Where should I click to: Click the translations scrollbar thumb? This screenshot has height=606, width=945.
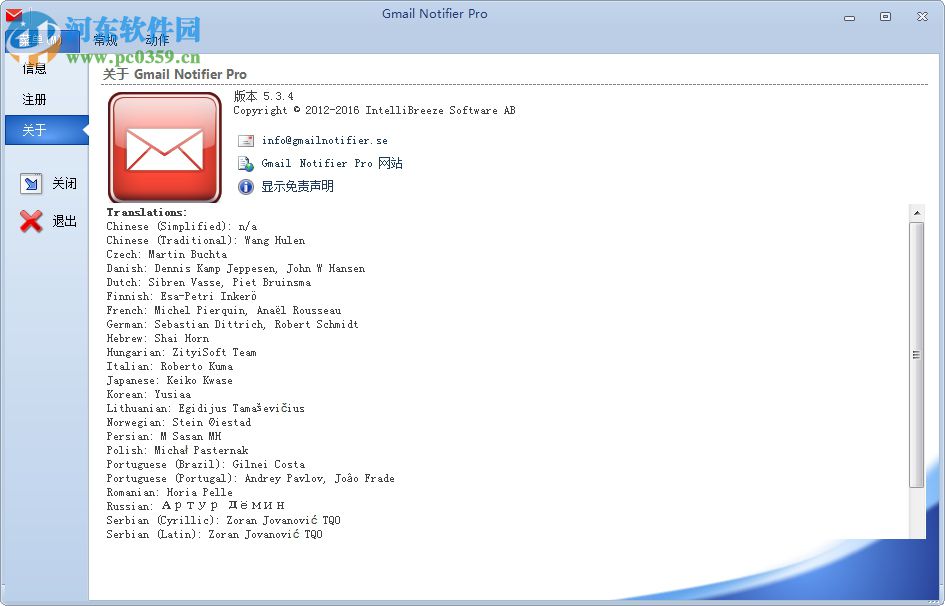click(x=917, y=355)
